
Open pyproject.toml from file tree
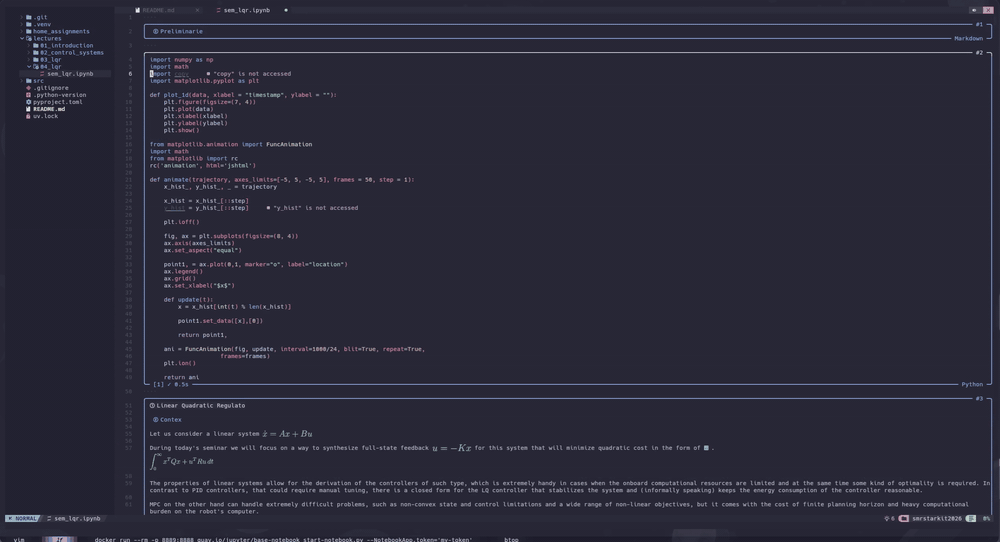tap(58, 102)
